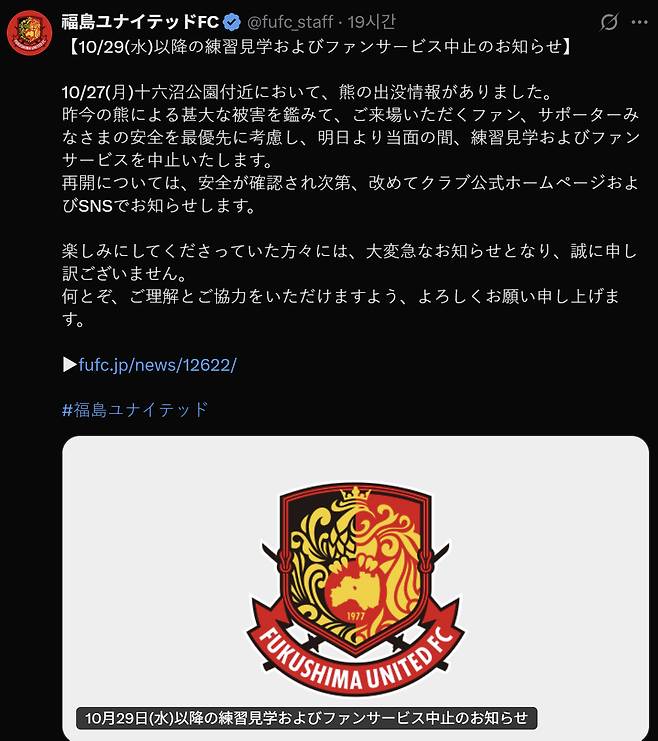Click the 19시간 post timestamp

pyautogui.click(x=372, y=22)
